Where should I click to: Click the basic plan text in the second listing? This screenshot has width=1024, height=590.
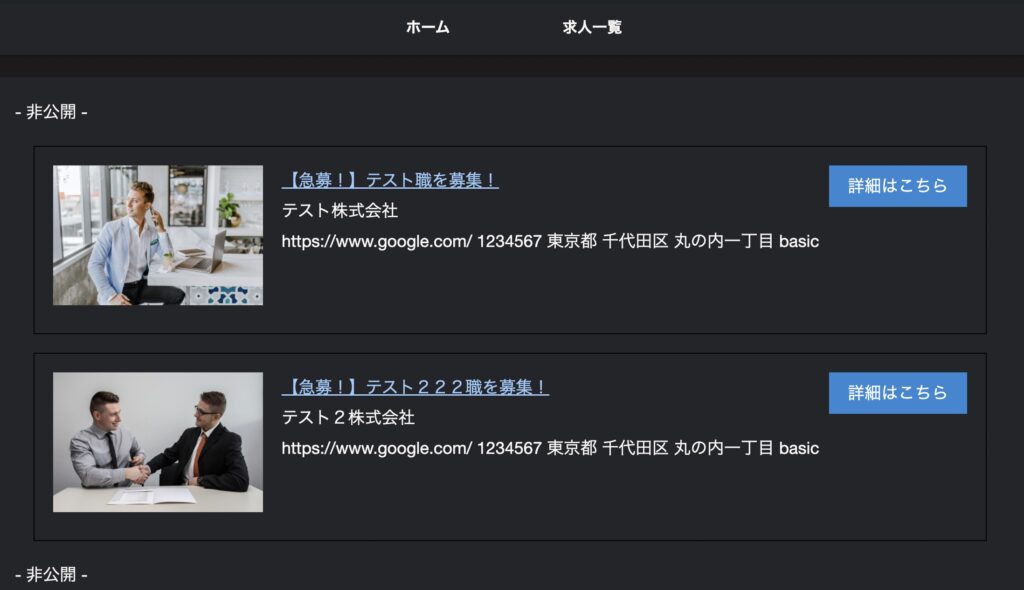[799, 449]
